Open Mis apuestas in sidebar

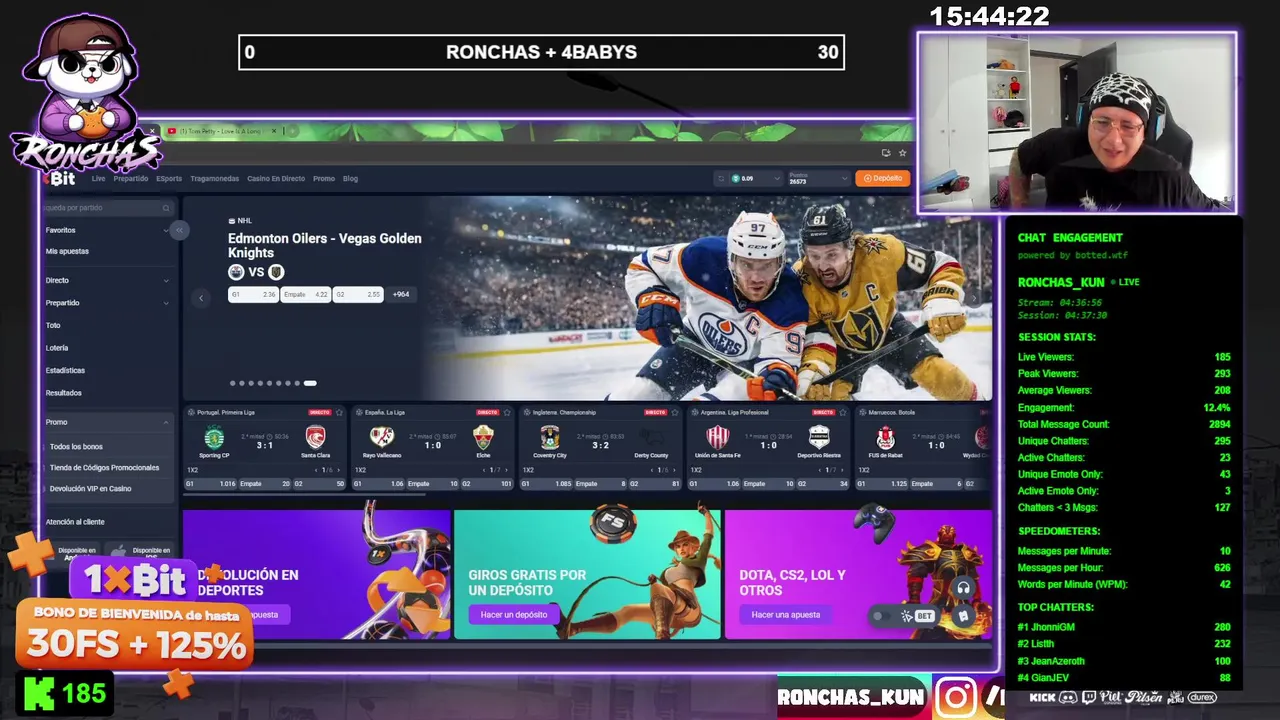67,251
